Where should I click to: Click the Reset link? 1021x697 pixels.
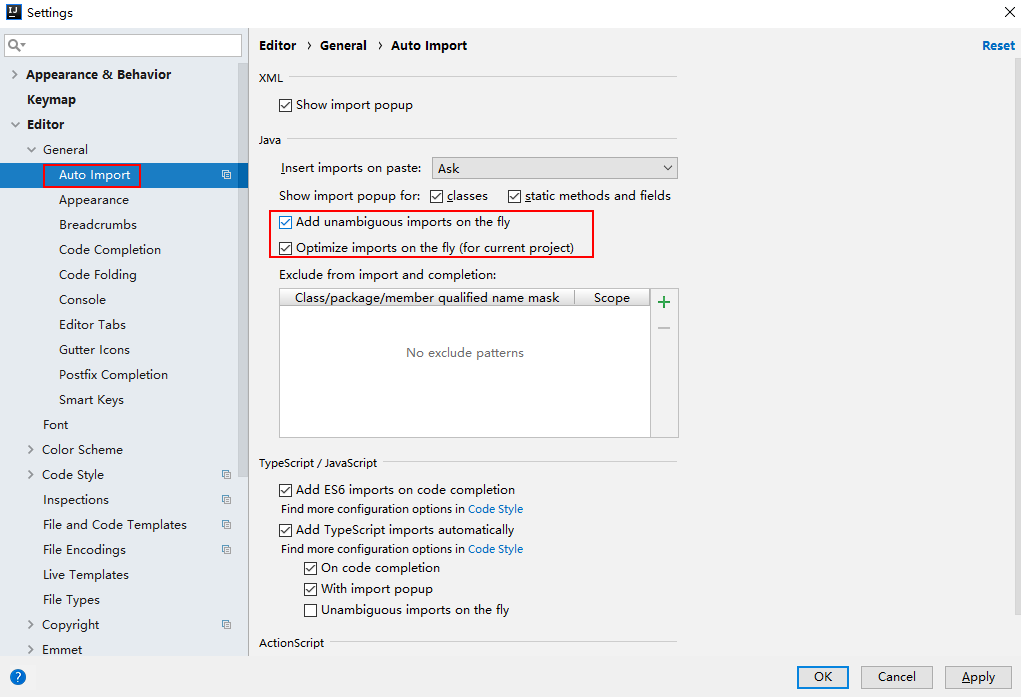998,46
